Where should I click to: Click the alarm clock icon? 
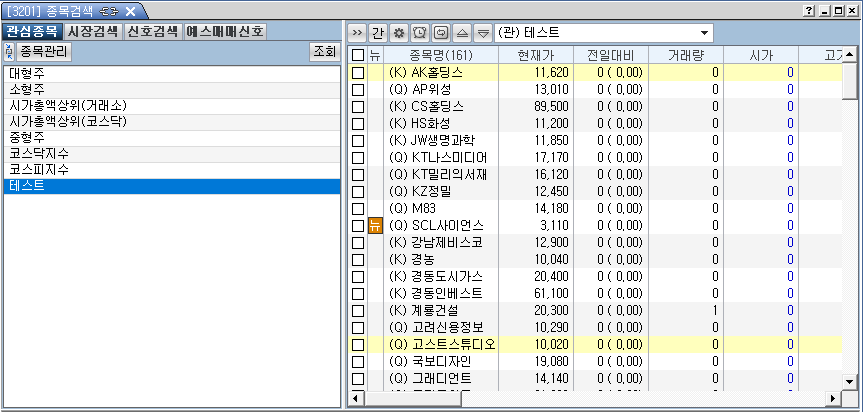pyautogui.click(x=419, y=32)
